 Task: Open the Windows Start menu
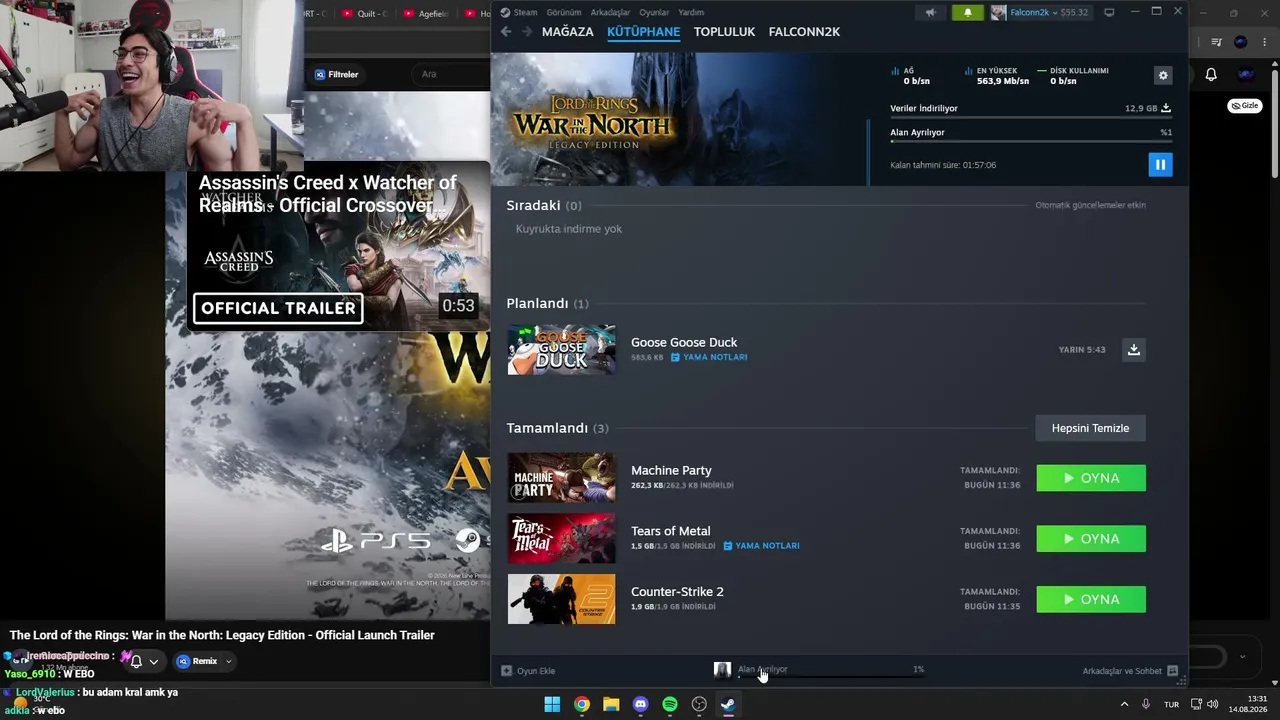(552, 704)
